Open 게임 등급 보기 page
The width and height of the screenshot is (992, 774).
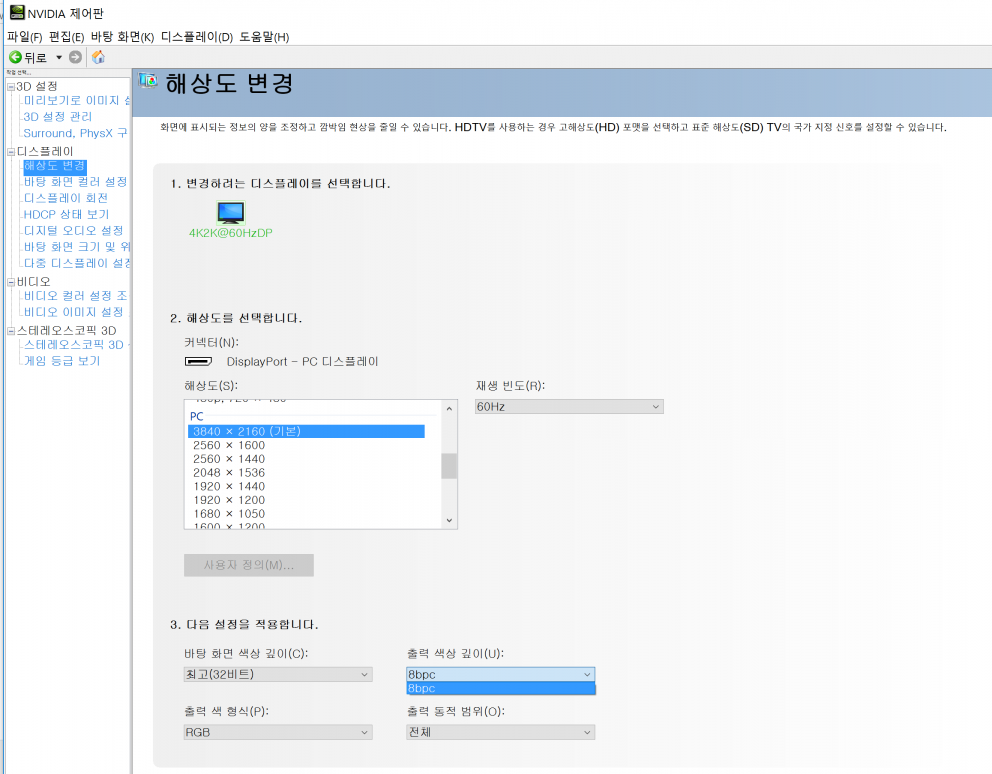click(x=62, y=361)
